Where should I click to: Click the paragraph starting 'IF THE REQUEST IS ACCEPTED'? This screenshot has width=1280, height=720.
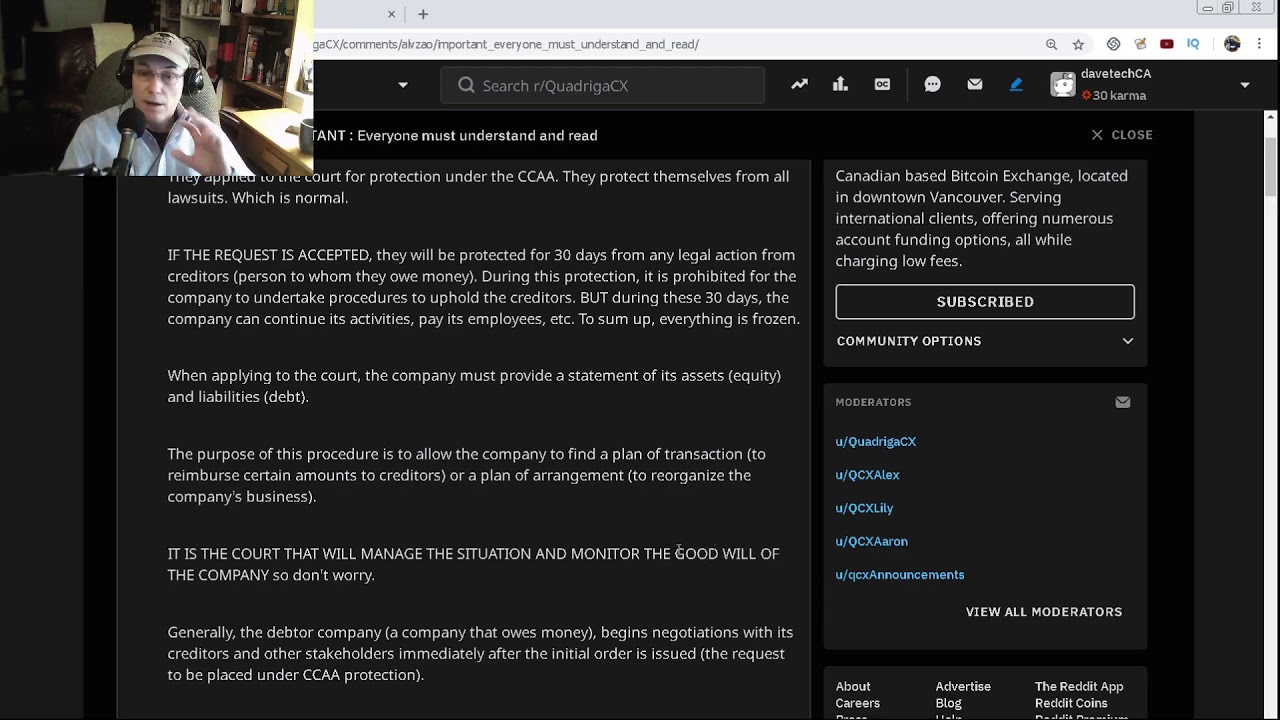(x=484, y=287)
